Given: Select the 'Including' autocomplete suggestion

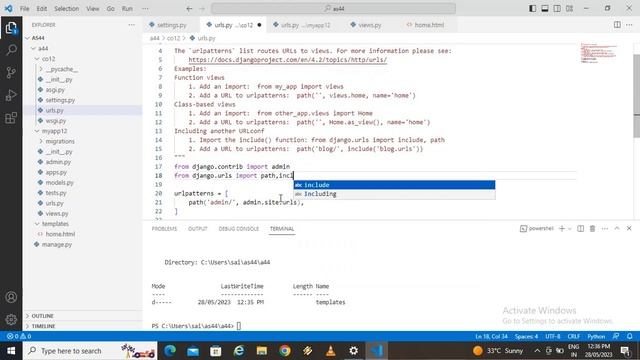Looking at the screenshot, I should point(394,194).
